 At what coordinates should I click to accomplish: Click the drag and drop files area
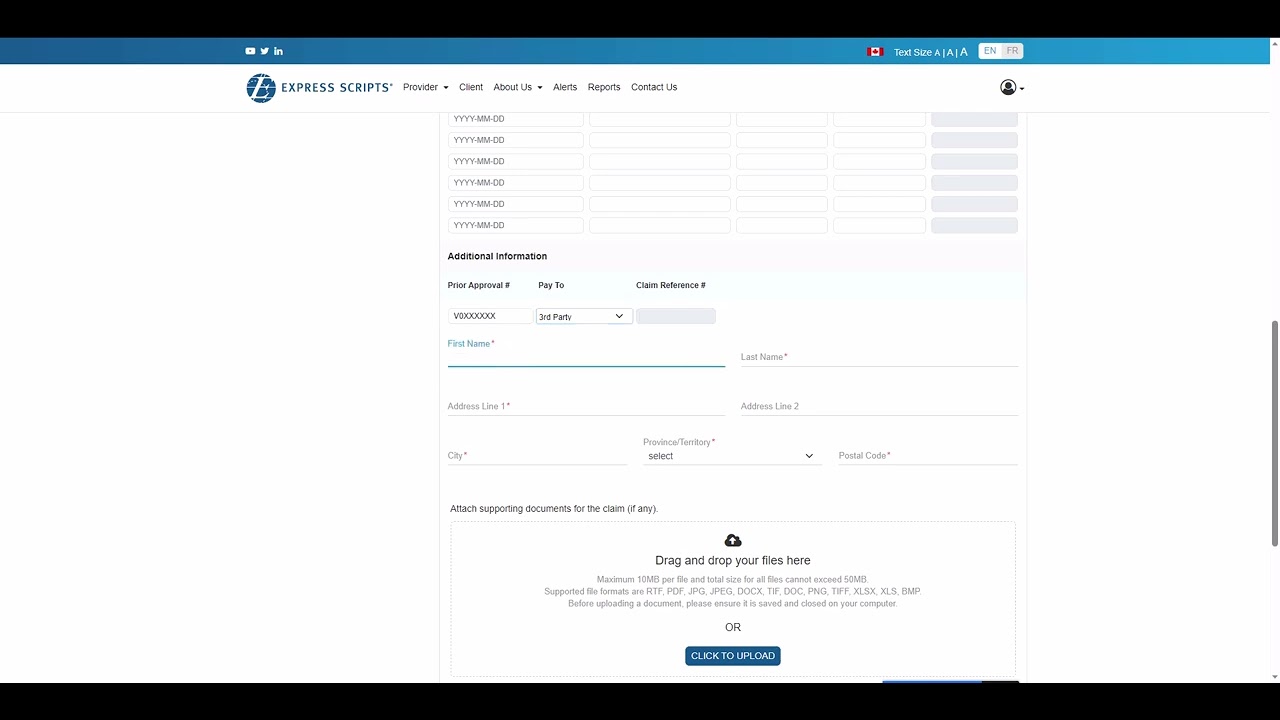pos(733,598)
